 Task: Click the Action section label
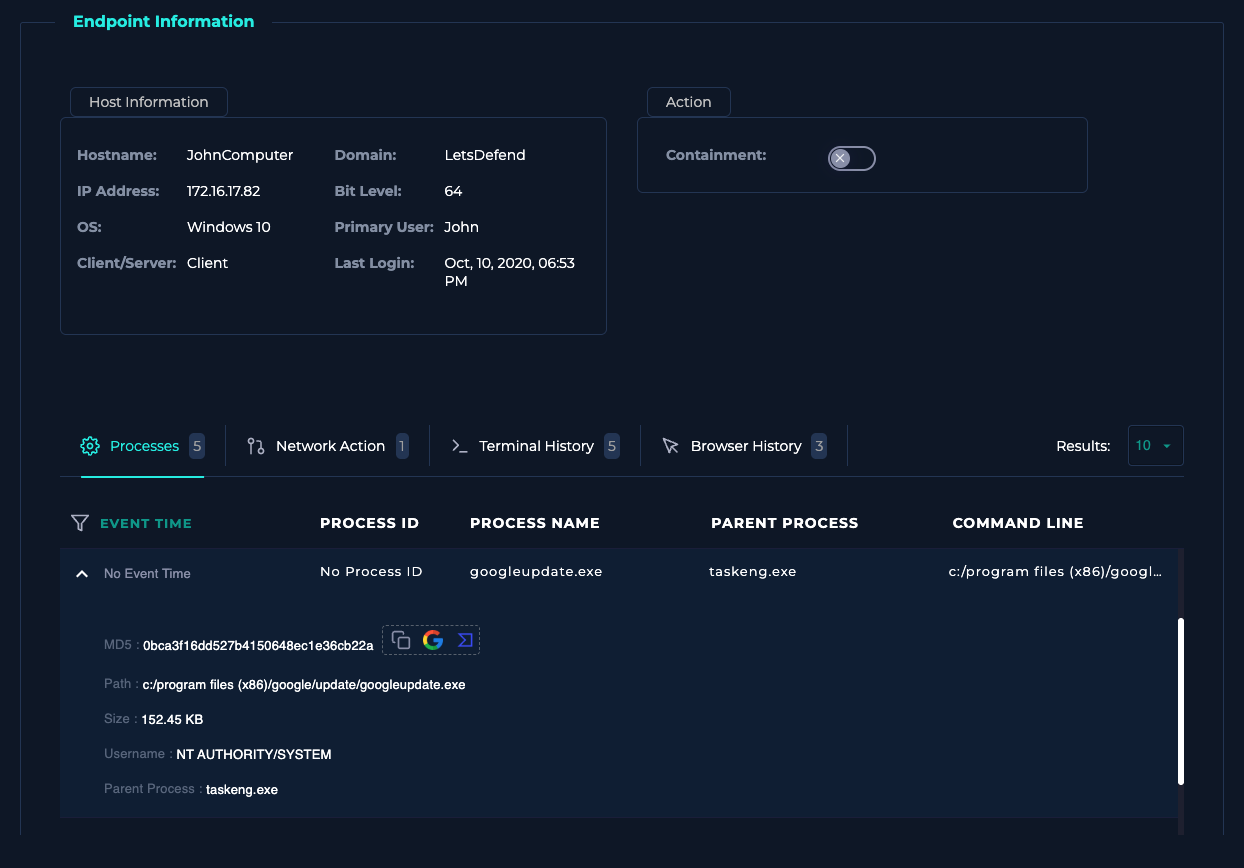[689, 102]
